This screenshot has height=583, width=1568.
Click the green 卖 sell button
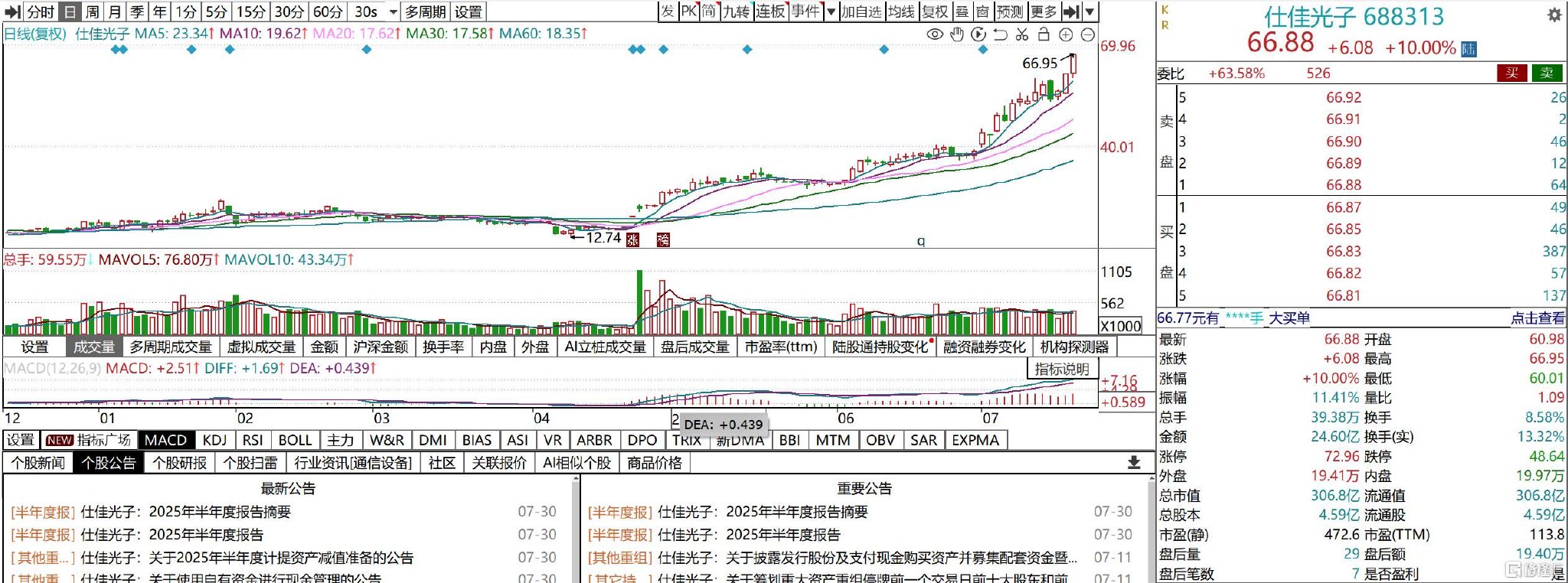click(x=1547, y=73)
